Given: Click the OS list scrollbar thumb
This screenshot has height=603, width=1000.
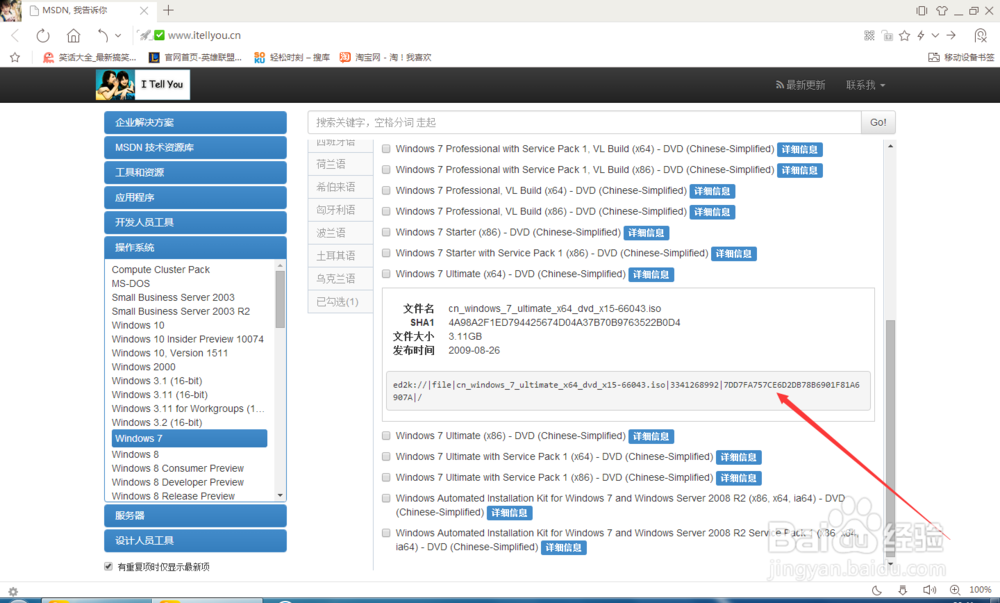Looking at the screenshot, I should pos(280,299).
